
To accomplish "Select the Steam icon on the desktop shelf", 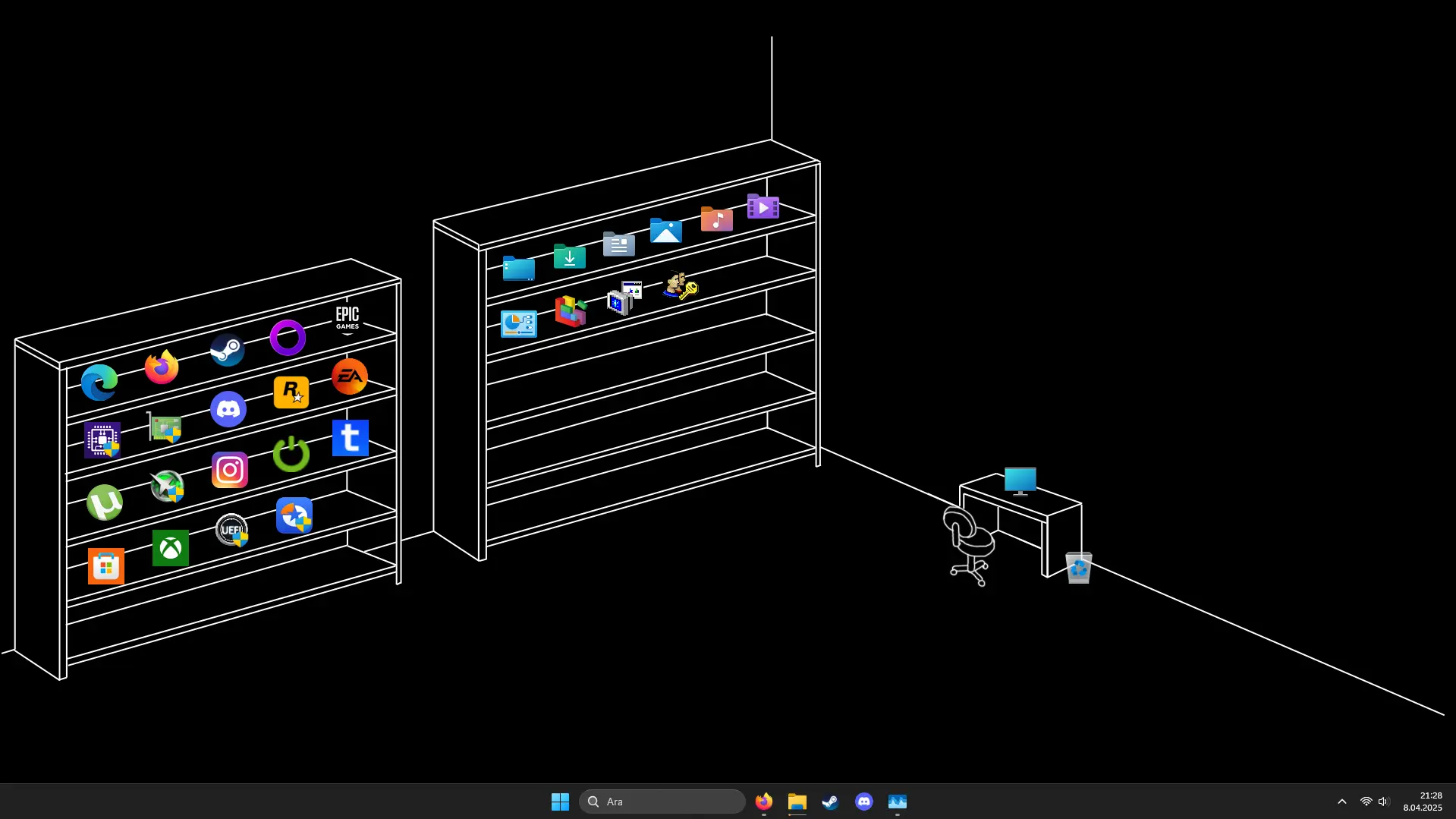I will (x=227, y=350).
